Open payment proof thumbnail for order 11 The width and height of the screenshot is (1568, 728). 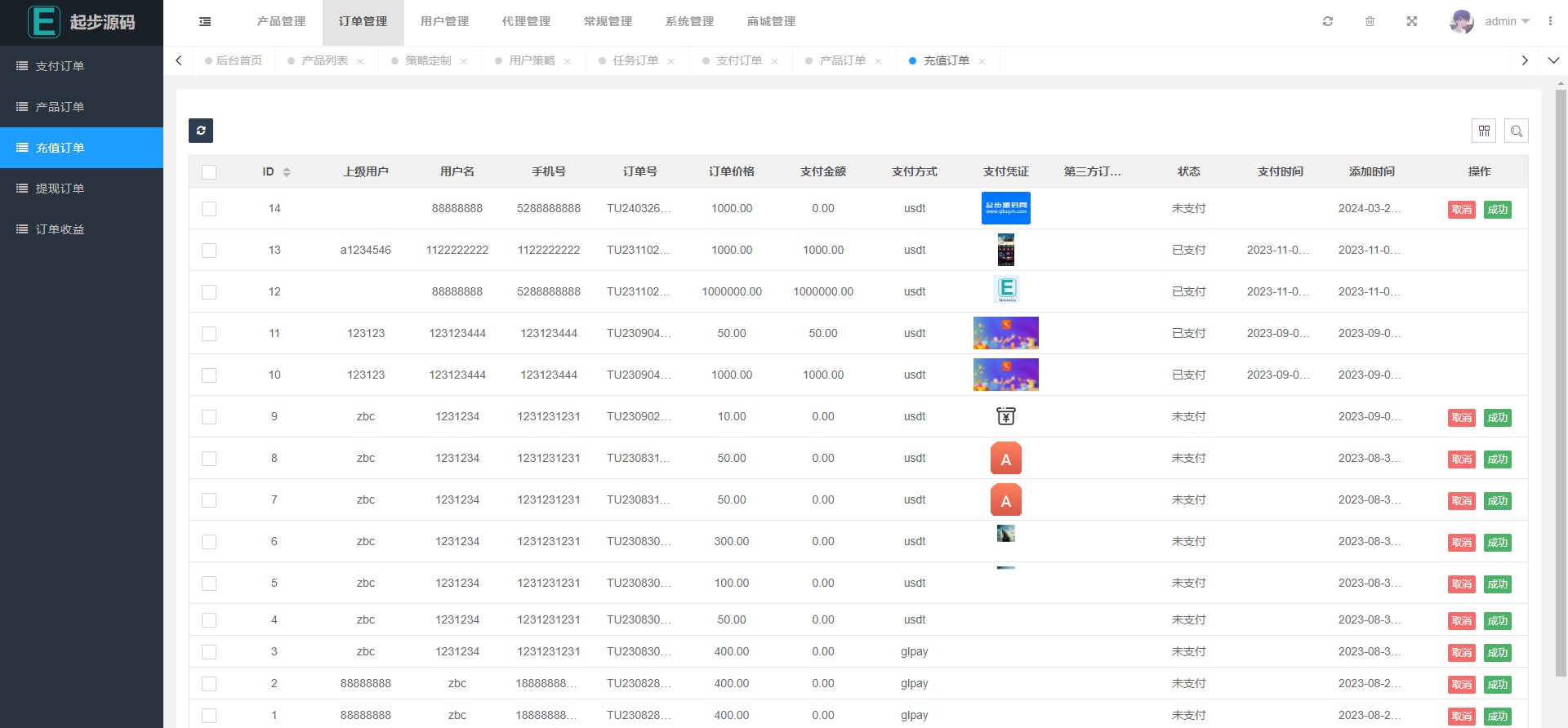tap(1005, 333)
